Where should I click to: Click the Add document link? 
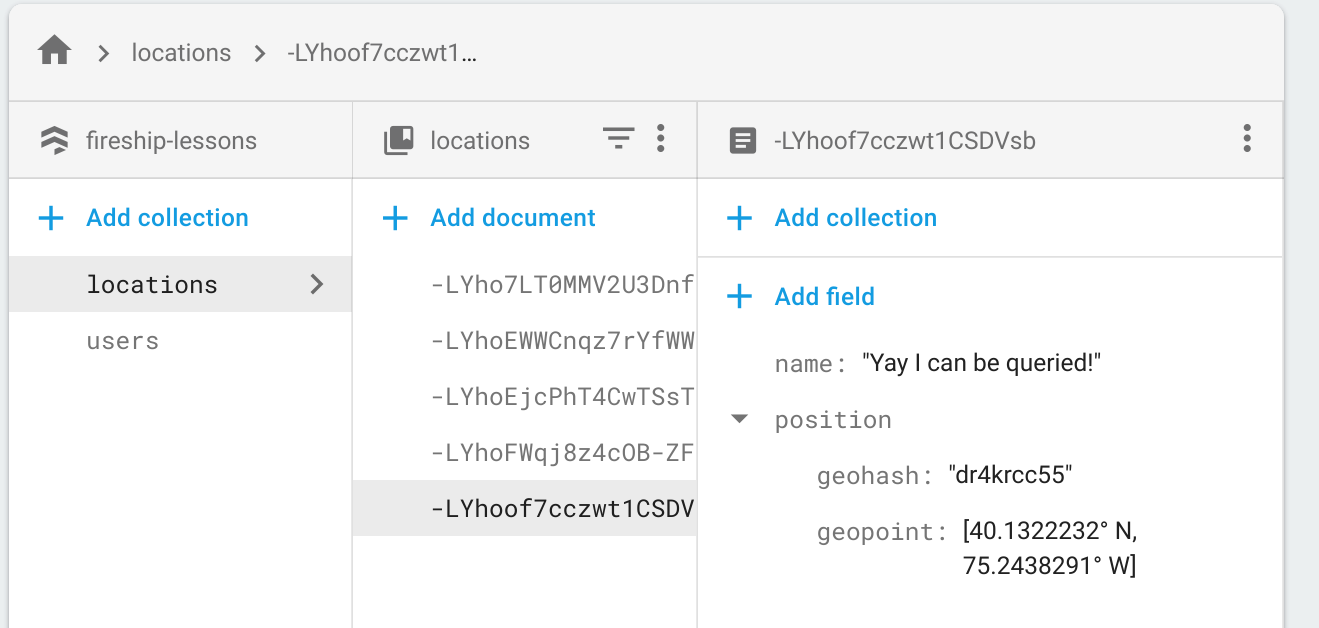[513, 217]
